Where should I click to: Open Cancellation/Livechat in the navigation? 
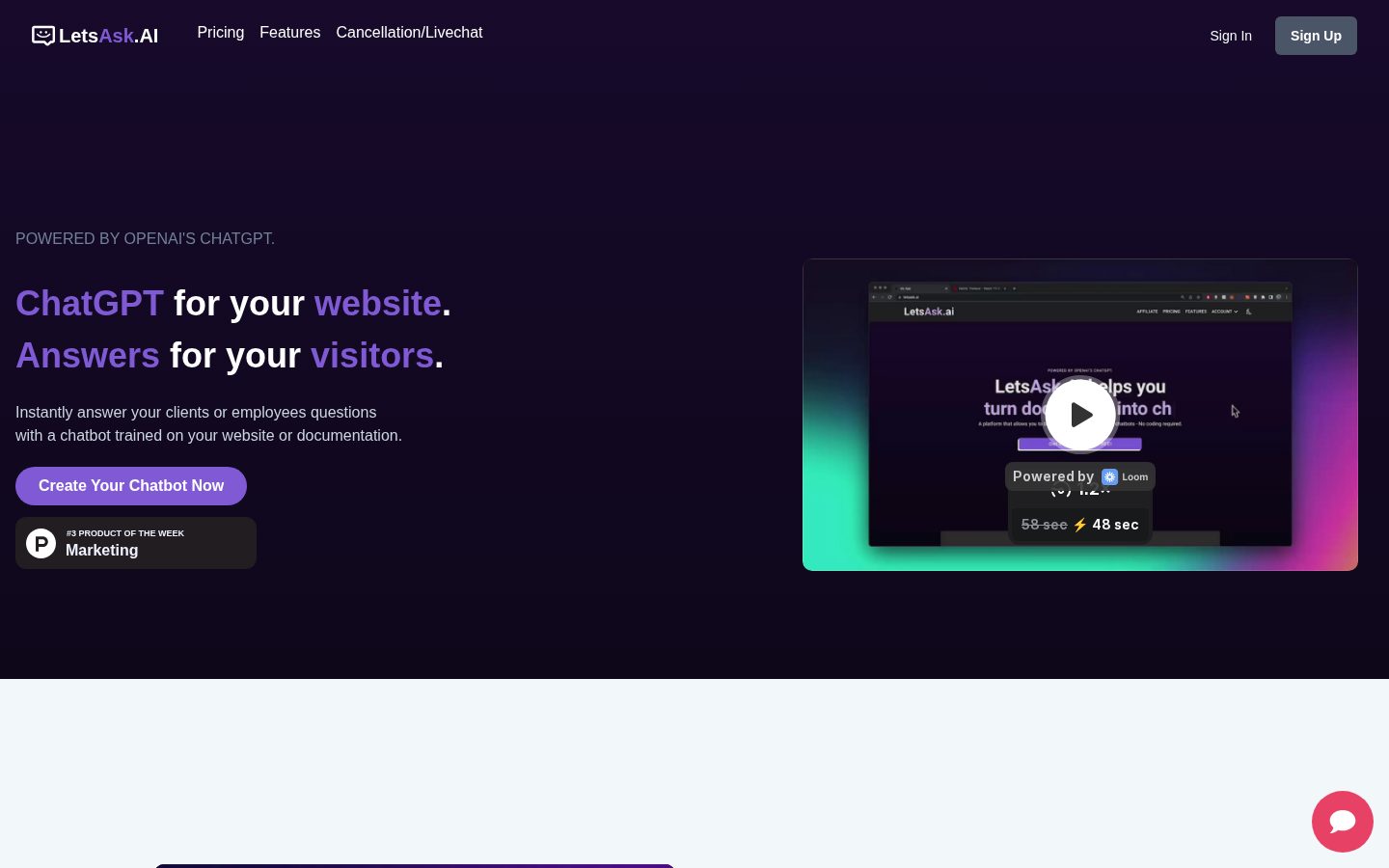[409, 33]
